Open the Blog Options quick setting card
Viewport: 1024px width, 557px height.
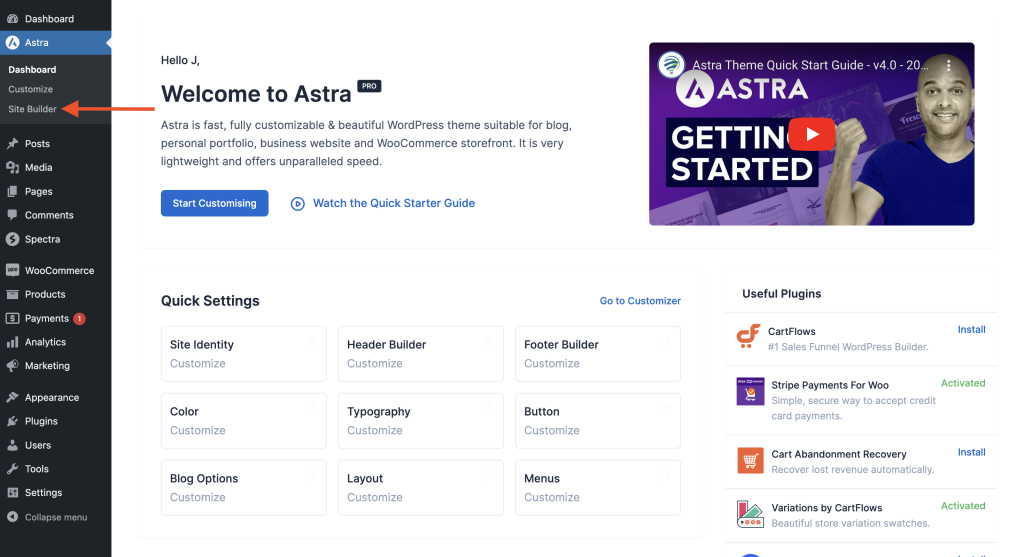click(x=244, y=488)
